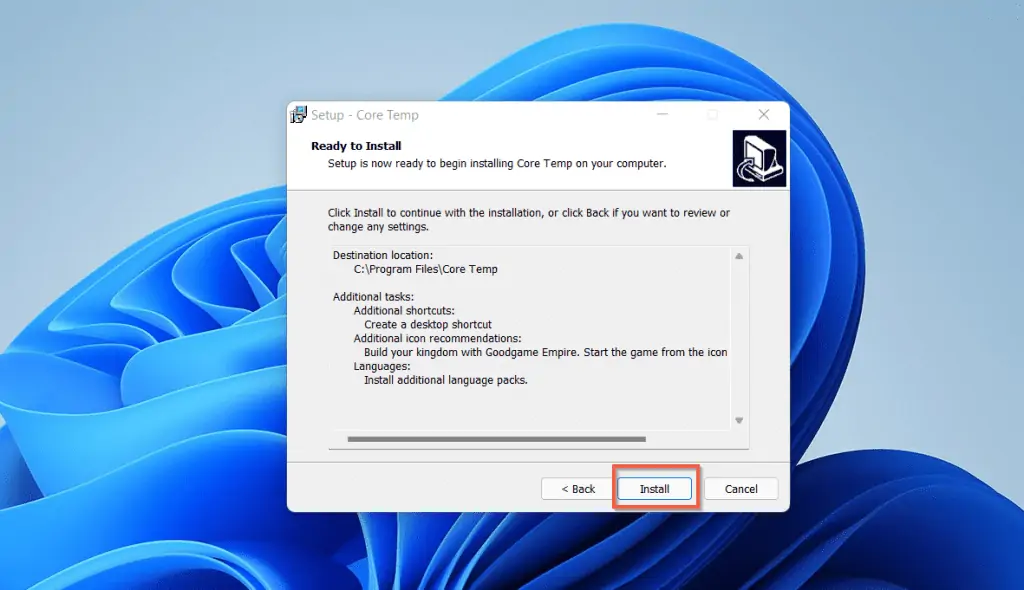Click the Setup - Core Temp title bar text
This screenshot has height=590, width=1024.
366,115
